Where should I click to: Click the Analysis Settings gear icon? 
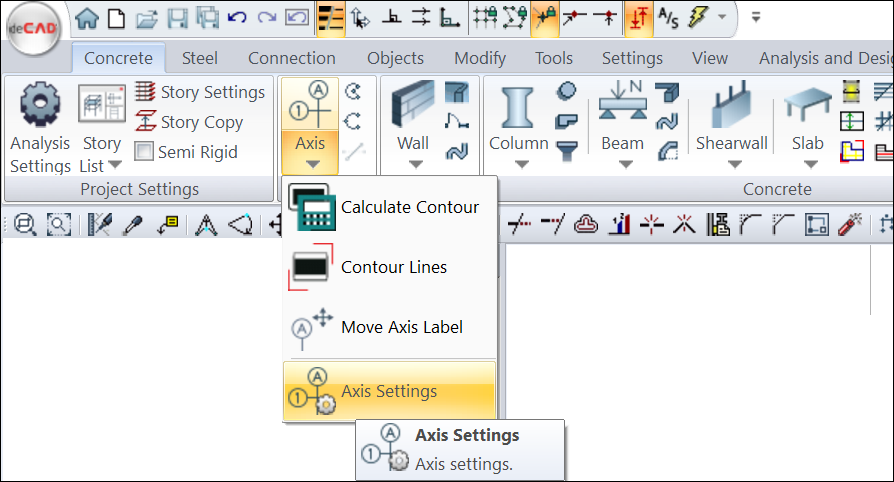[40, 105]
